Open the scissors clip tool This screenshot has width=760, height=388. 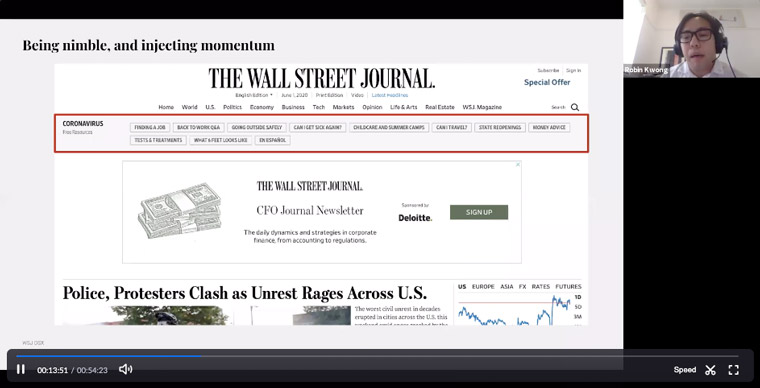(711, 370)
